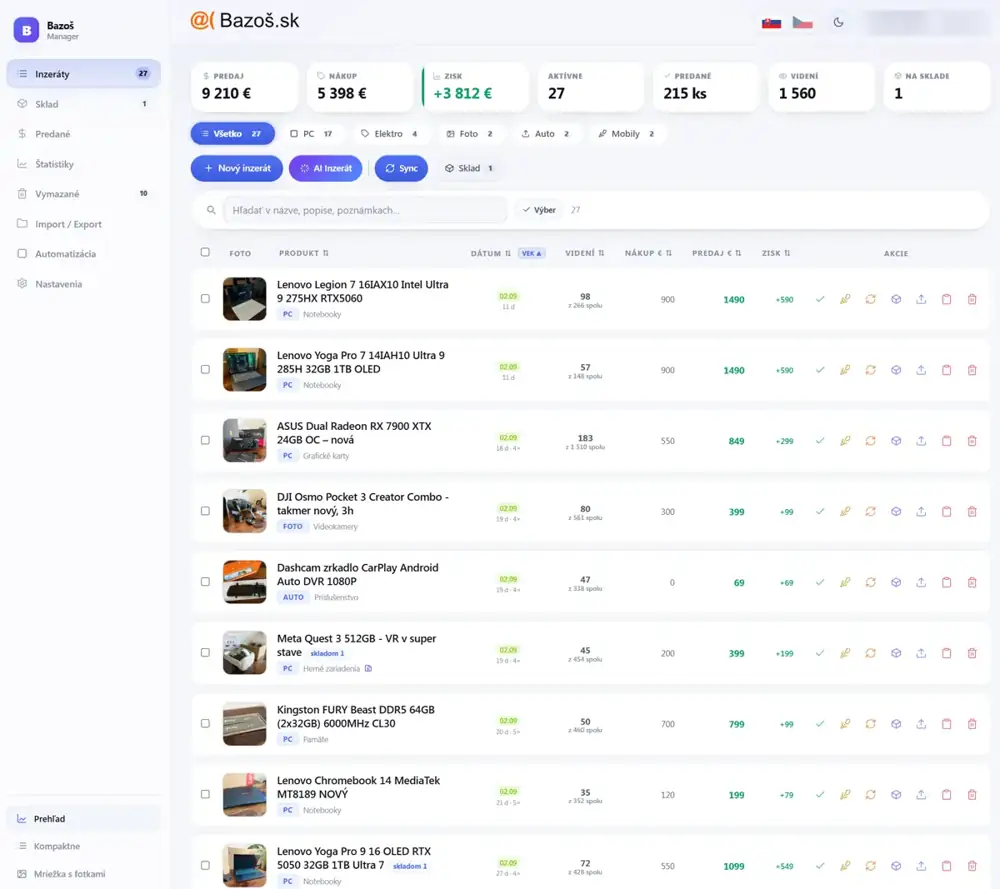
Task: Delete the Lenovo Legion 7 listing (trash icon)
Action: (x=972, y=299)
